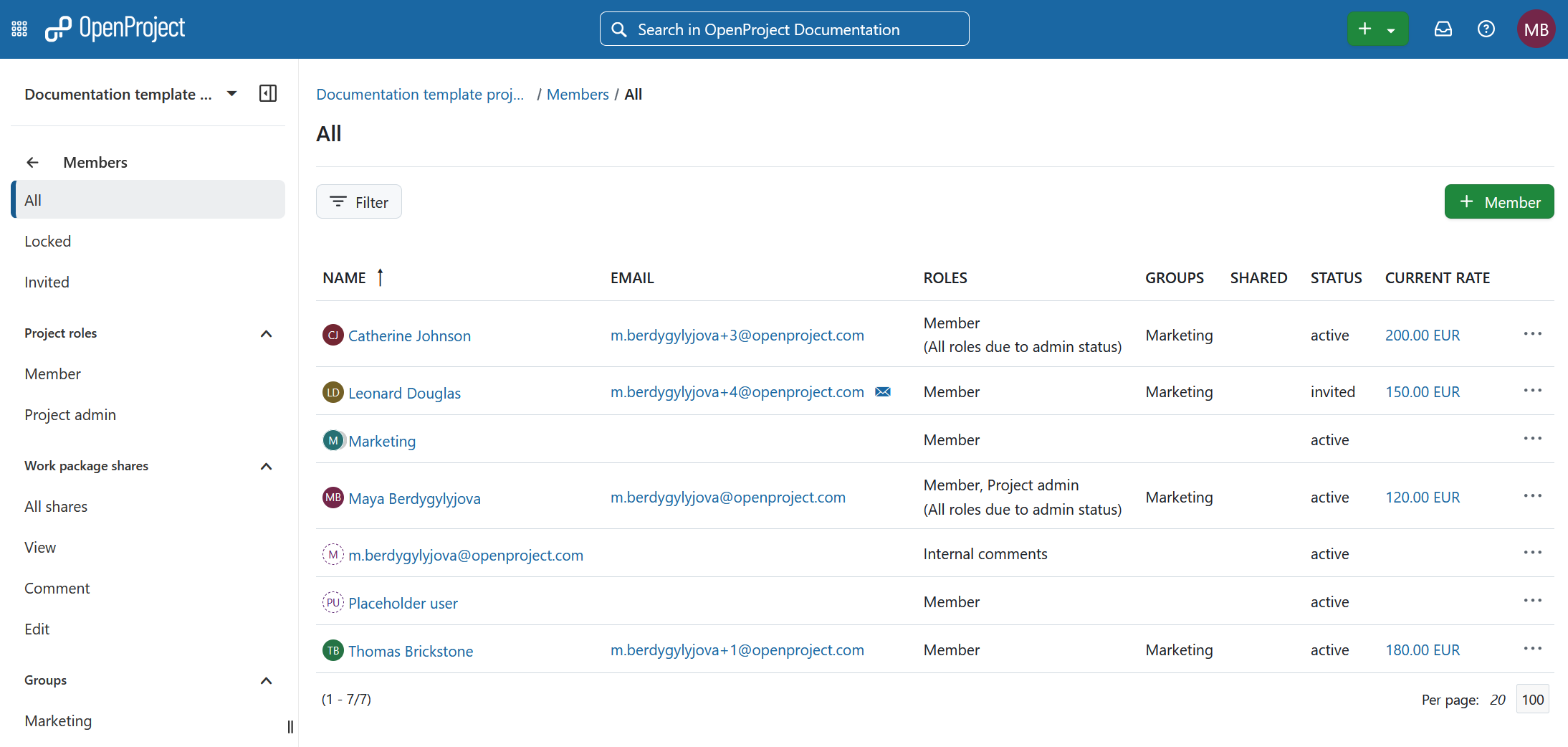This screenshot has height=747, width=1568.
Task: Collapse the project sidebar
Action: pos(268,93)
